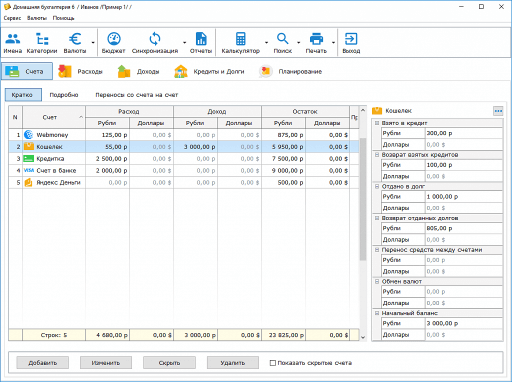Open dropdown arrow next to Калькулятор
The width and height of the screenshot is (512, 382).
[x=266, y=42]
